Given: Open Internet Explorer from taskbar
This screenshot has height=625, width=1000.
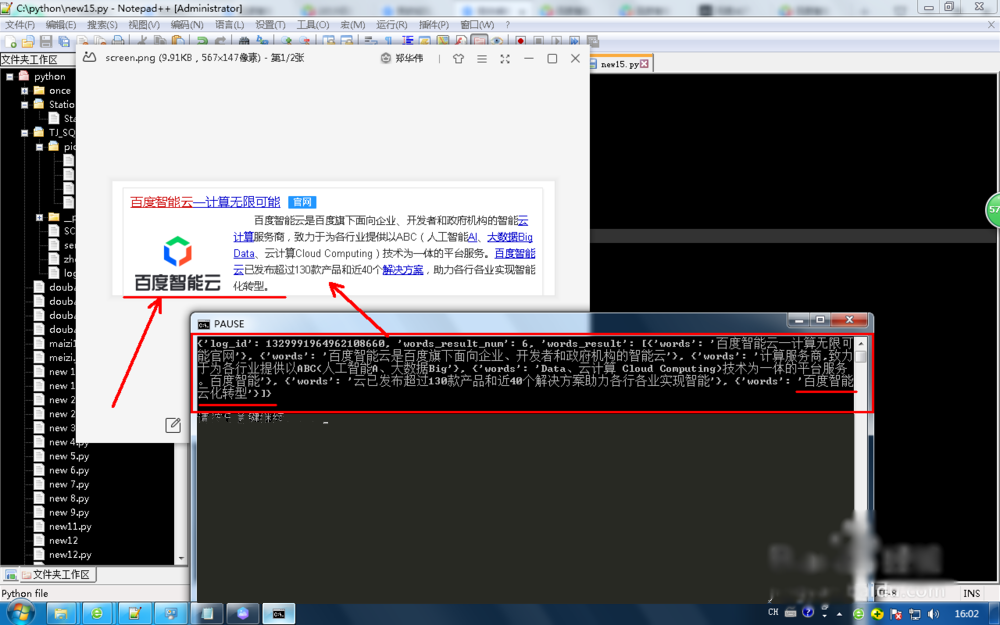Looking at the screenshot, I should point(97,614).
